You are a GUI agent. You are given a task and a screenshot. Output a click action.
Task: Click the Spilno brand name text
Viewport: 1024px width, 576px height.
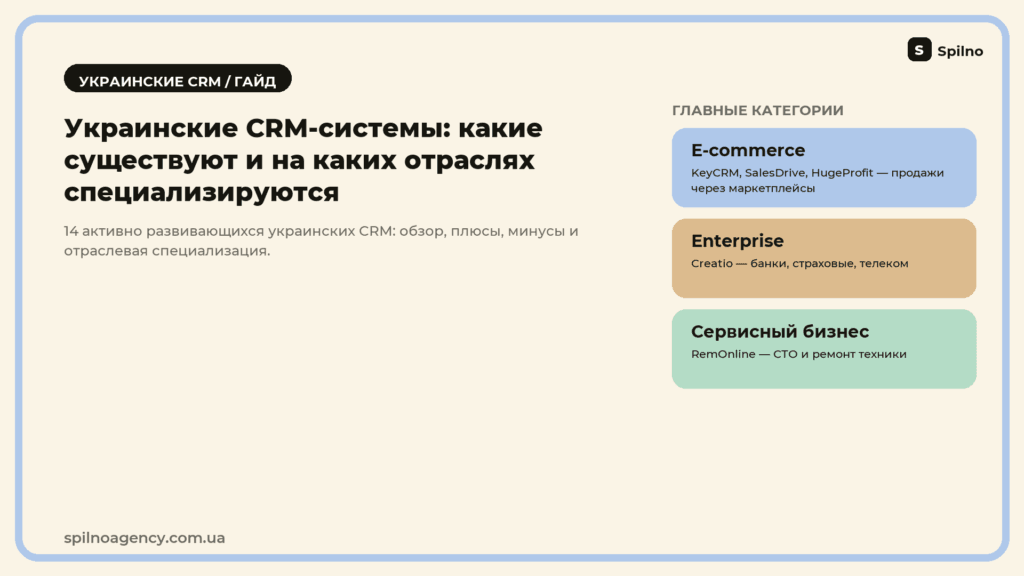[x=960, y=51]
